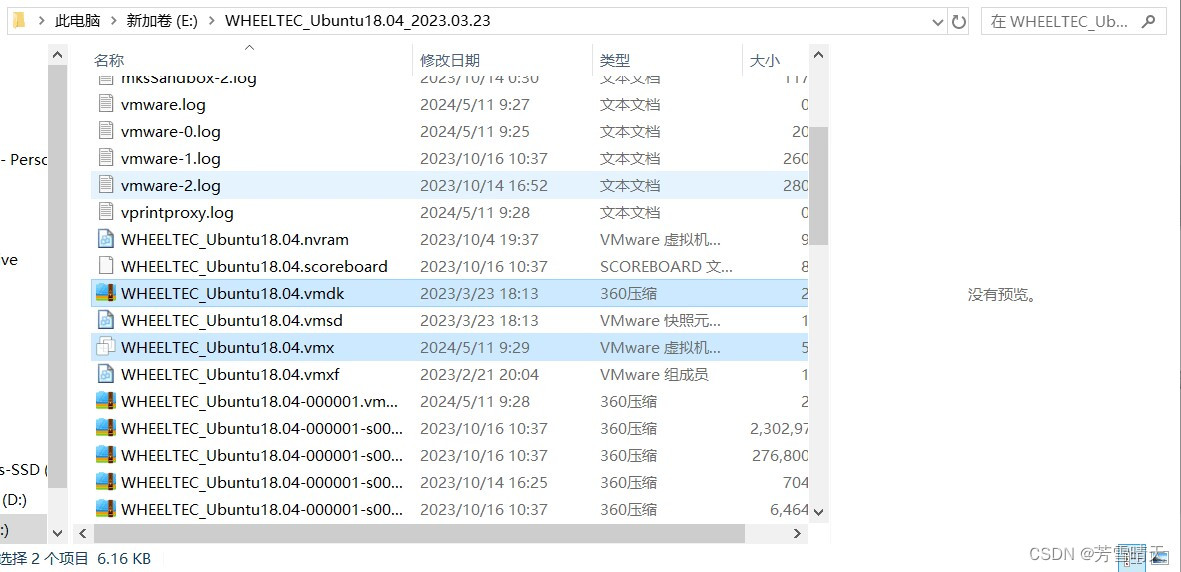Click the size value 2,302,97
This screenshot has height=572, width=1181.
coord(780,429)
